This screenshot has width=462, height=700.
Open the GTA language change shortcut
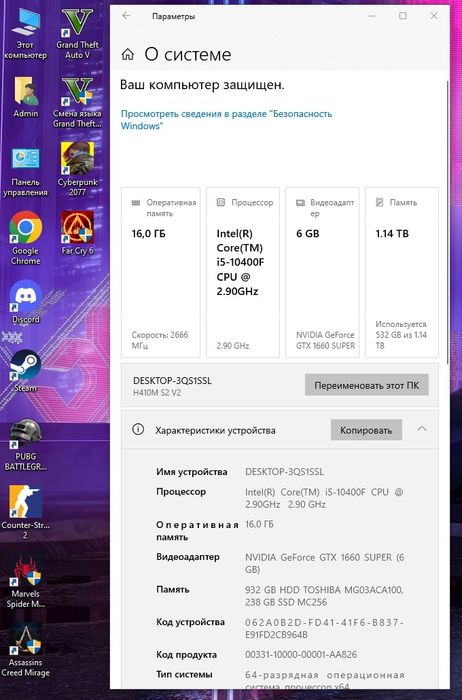[77, 102]
